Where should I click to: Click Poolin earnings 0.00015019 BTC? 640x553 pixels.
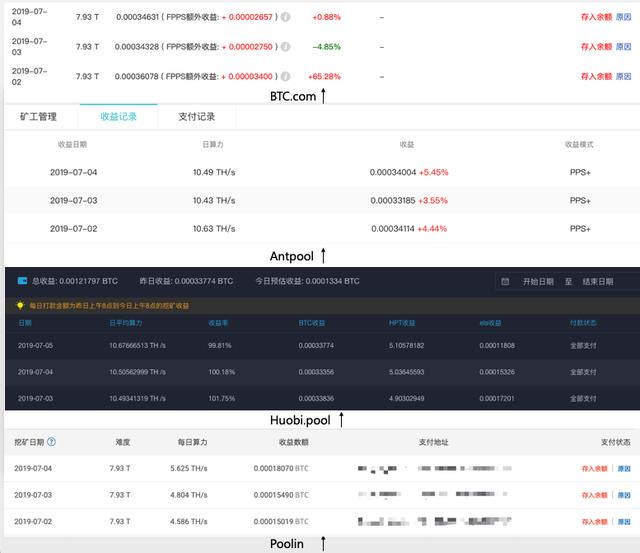[x=281, y=522]
